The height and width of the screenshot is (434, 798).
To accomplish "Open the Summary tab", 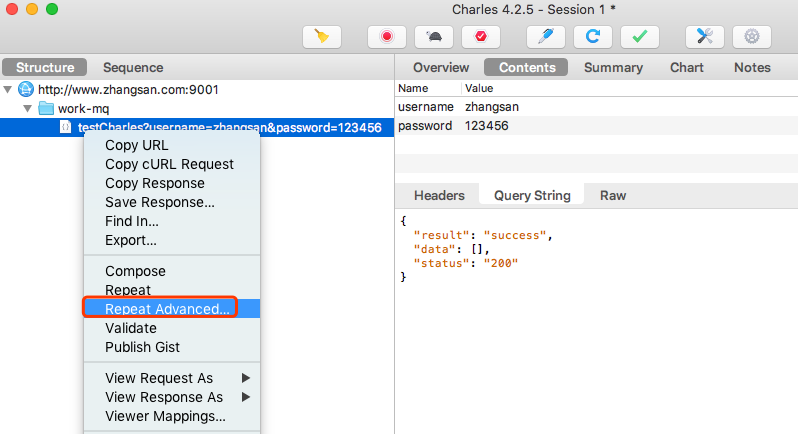I will click(x=613, y=67).
